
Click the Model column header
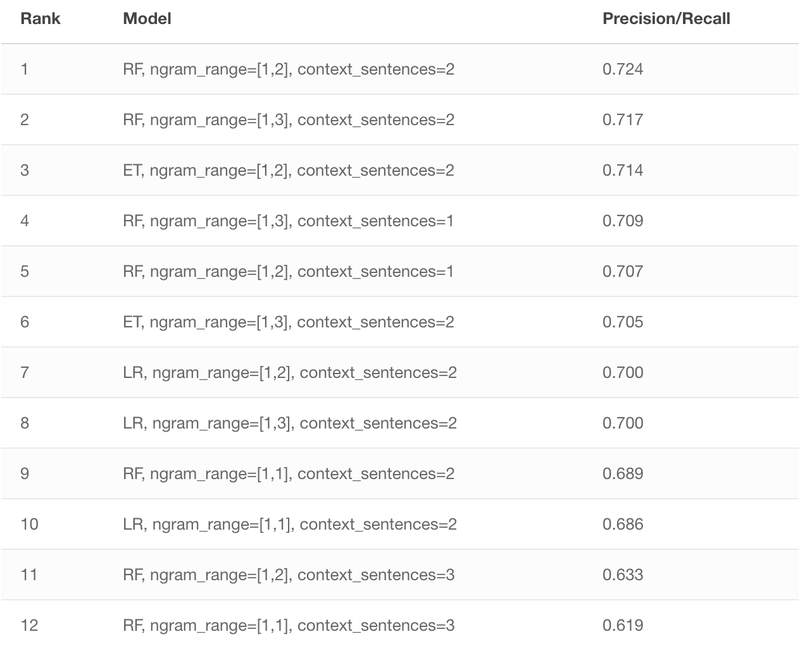pyautogui.click(x=147, y=19)
